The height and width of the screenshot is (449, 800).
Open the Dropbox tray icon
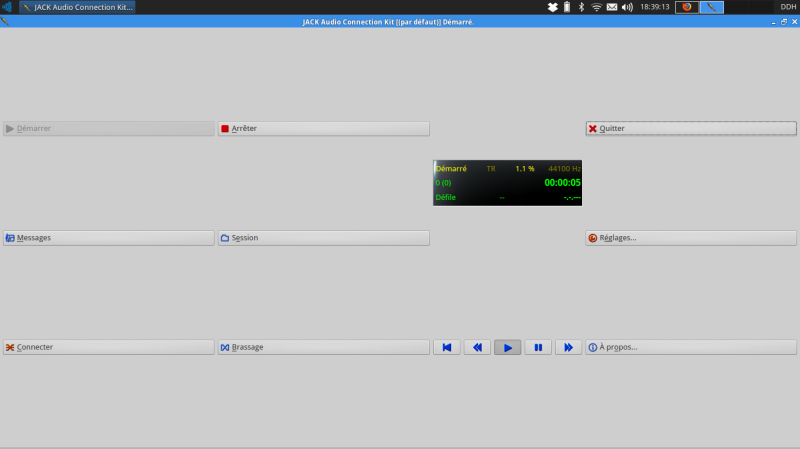point(553,7)
